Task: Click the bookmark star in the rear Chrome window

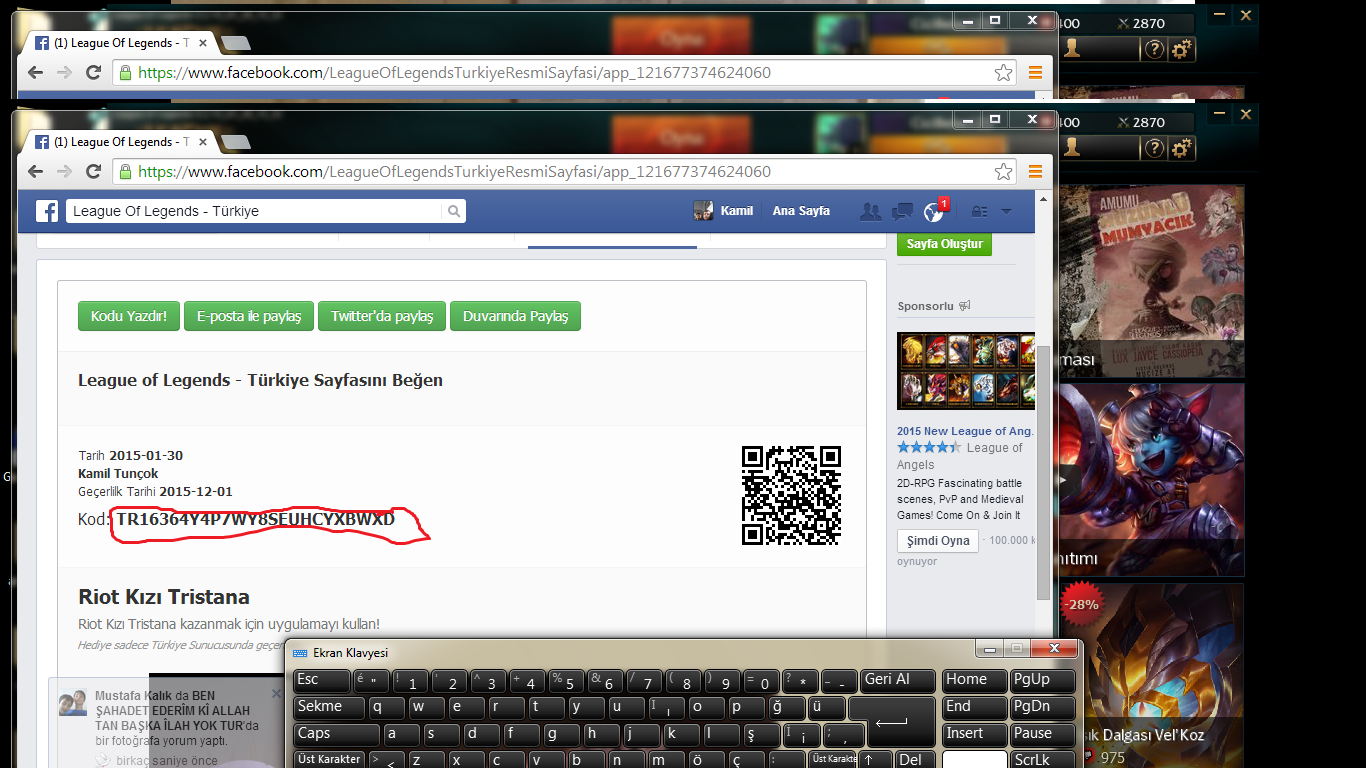Action: [x=1003, y=72]
